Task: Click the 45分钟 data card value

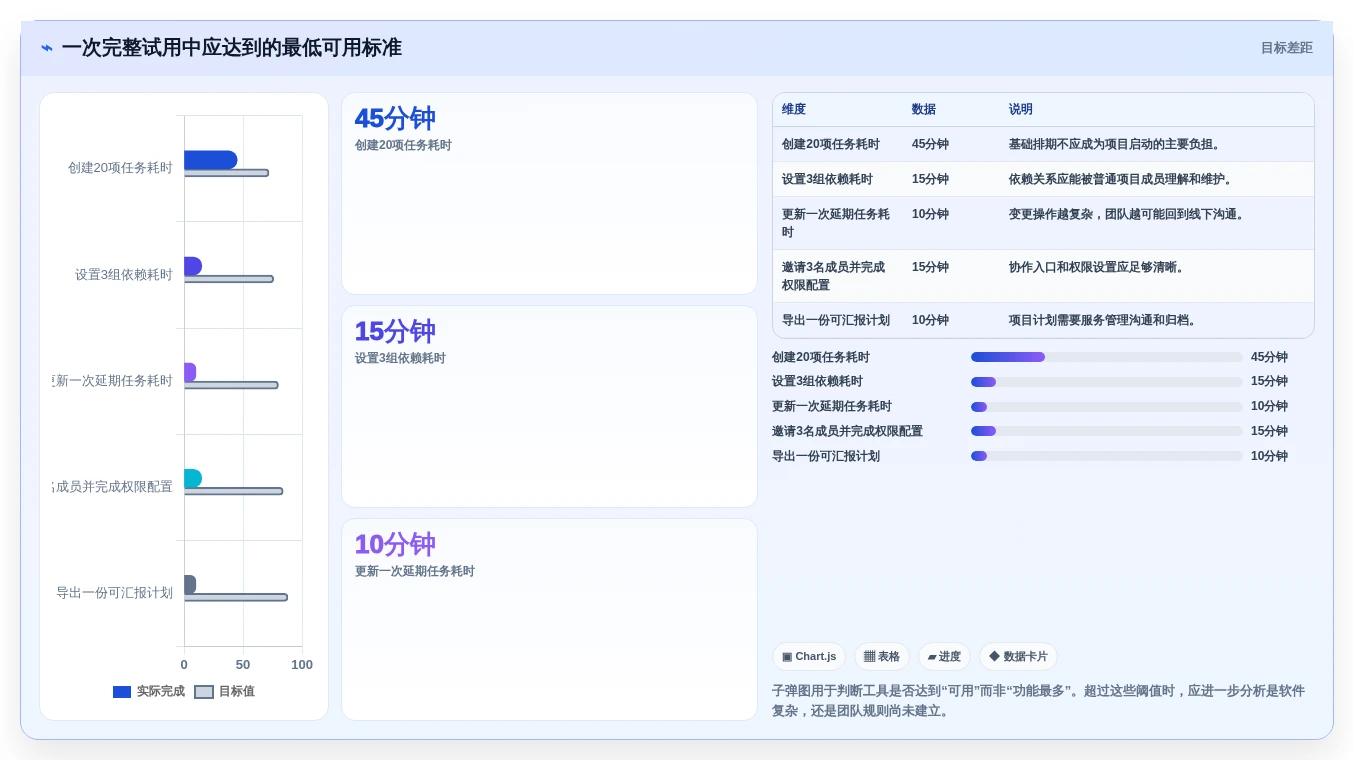Action: coord(395,119)
